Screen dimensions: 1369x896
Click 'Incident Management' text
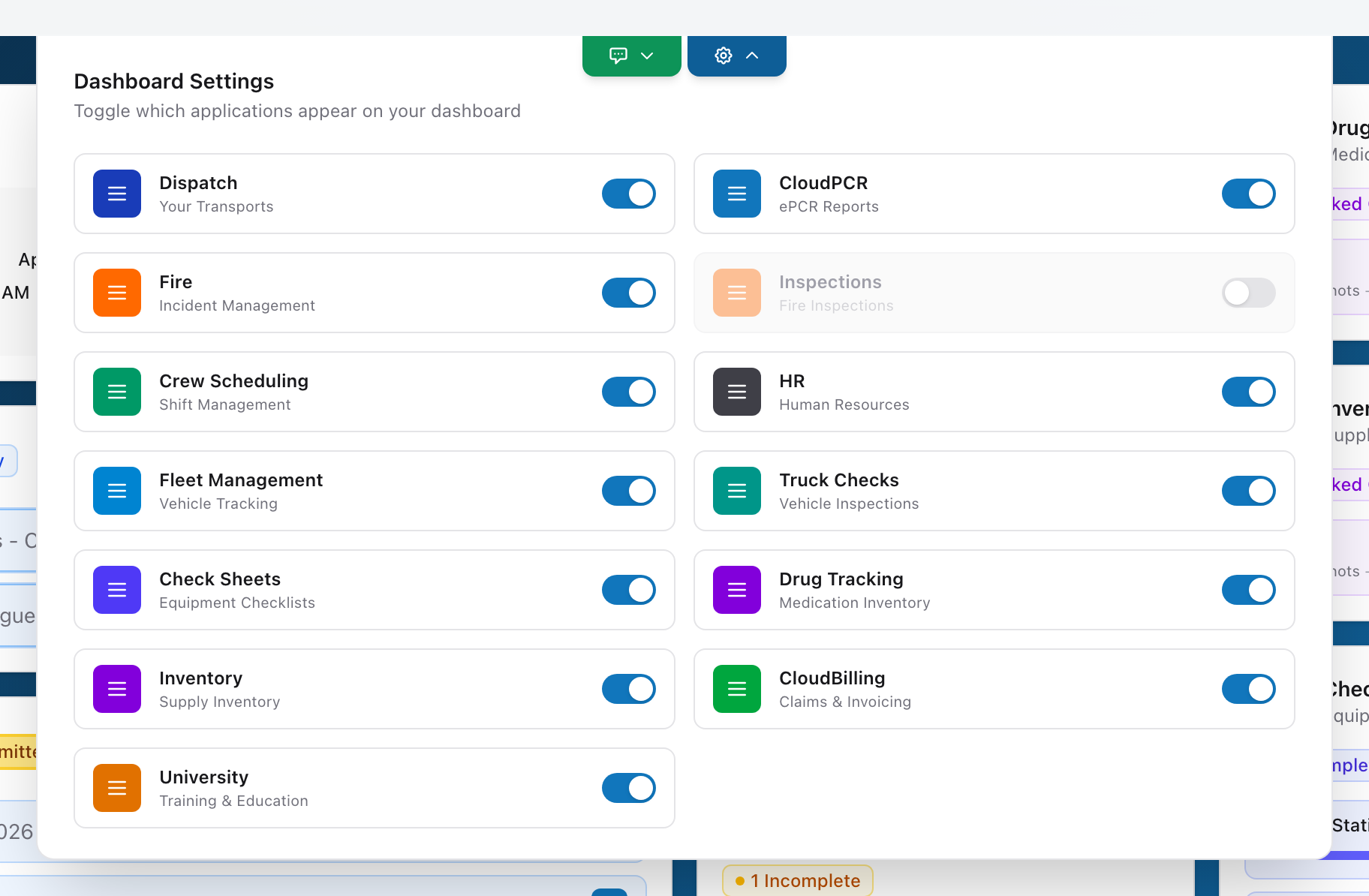[x=237, y=305]
